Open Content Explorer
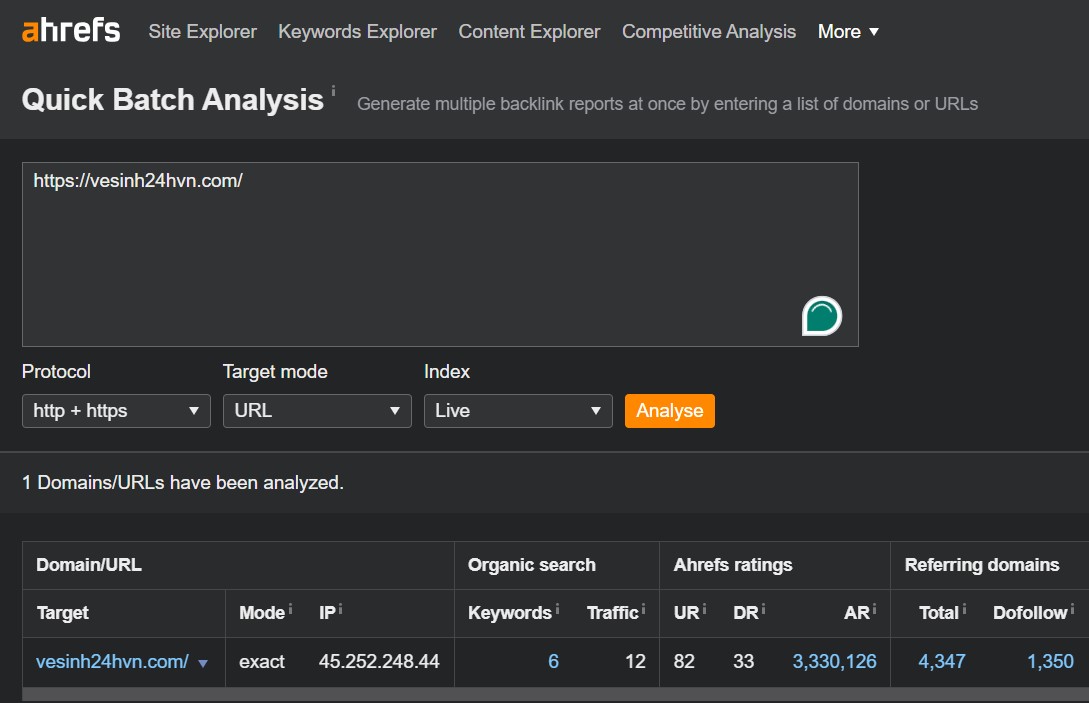1089x703 pixels. (x=529, y=32)
